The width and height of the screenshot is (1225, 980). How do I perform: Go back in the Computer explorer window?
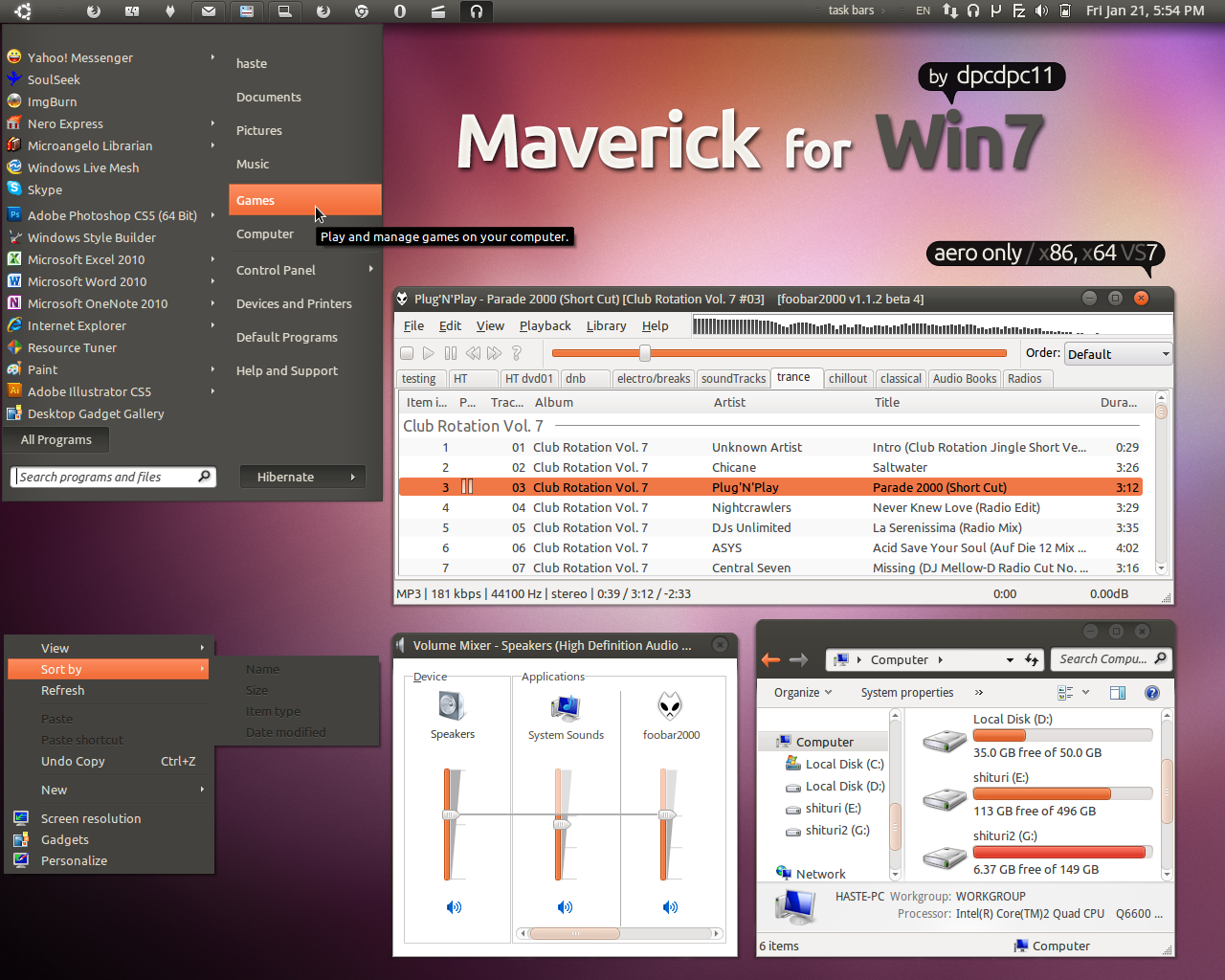pyautogui.click(x=770, y=659)
